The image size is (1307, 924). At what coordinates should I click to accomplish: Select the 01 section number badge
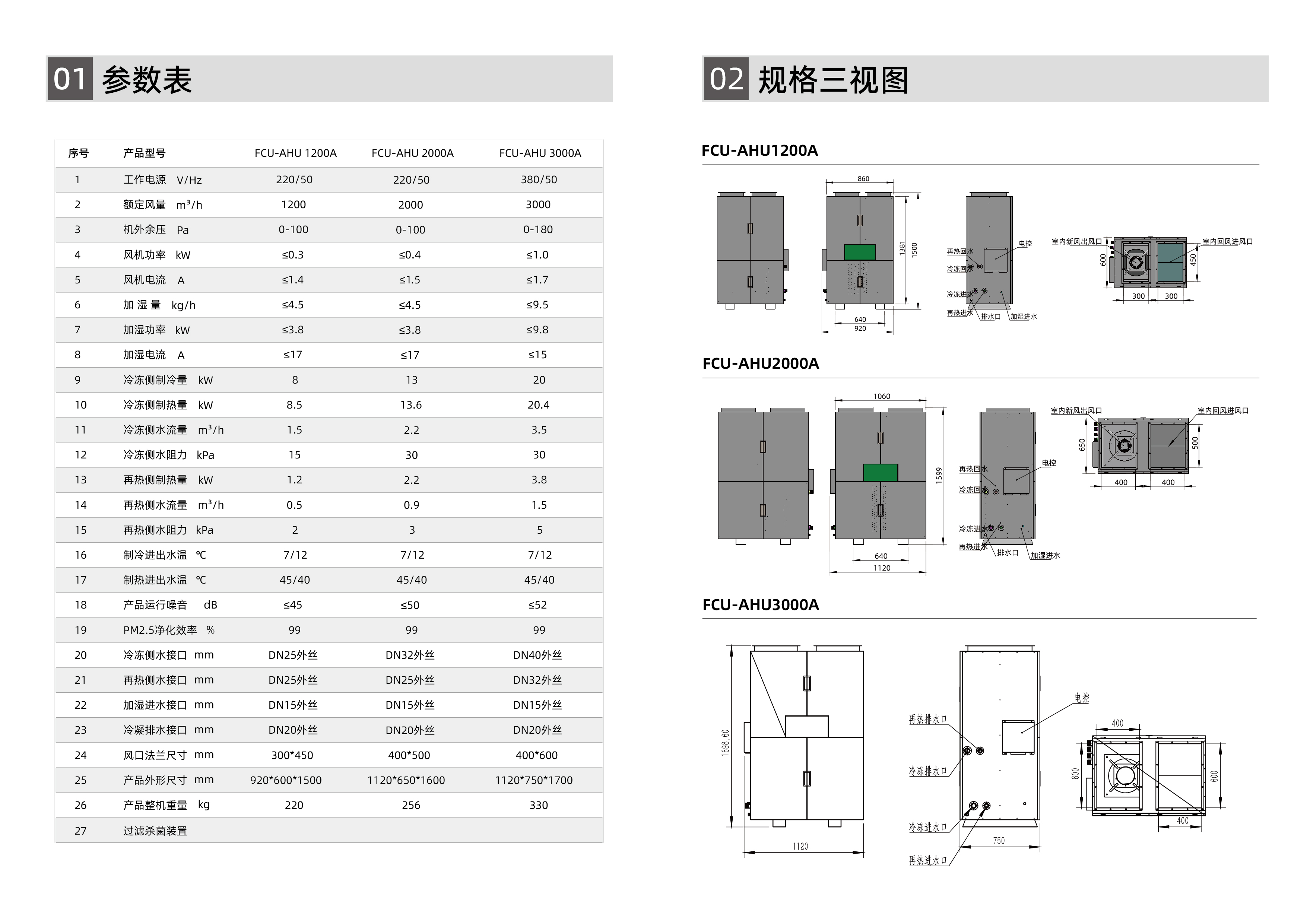pyautogui.click(x=70, y=79)
